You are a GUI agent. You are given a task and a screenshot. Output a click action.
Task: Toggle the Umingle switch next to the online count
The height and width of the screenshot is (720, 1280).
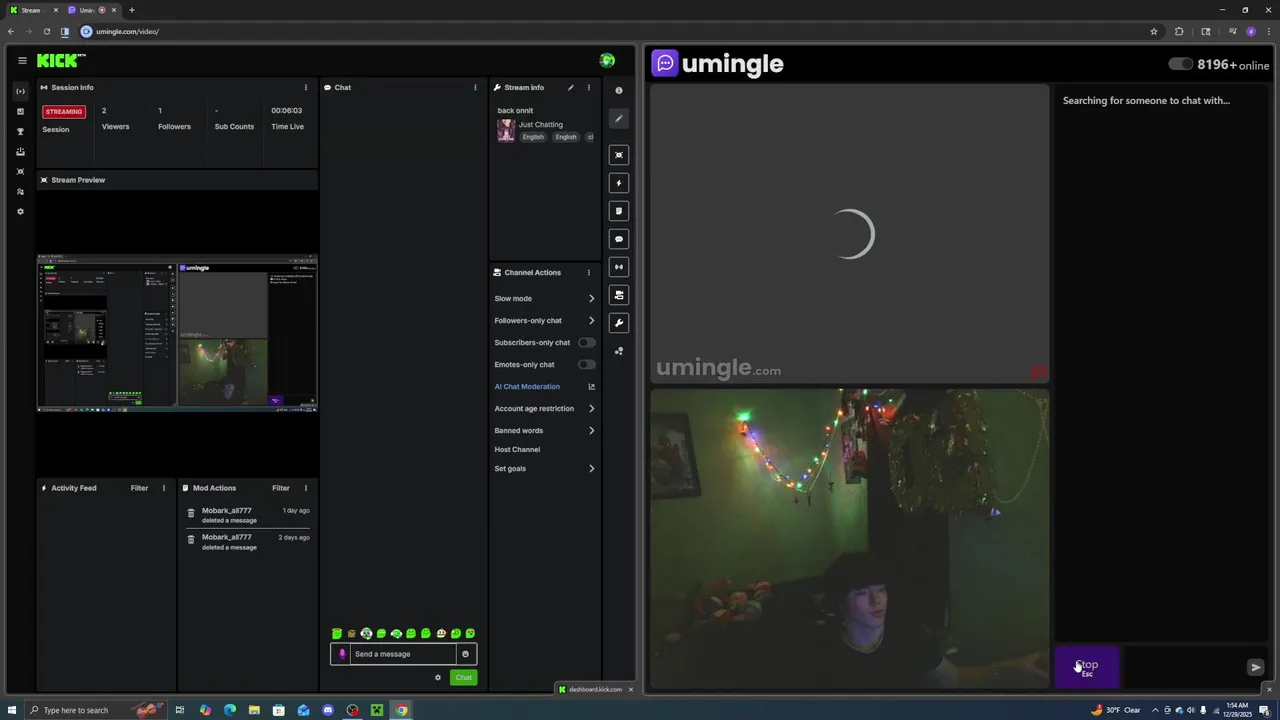1181,64
